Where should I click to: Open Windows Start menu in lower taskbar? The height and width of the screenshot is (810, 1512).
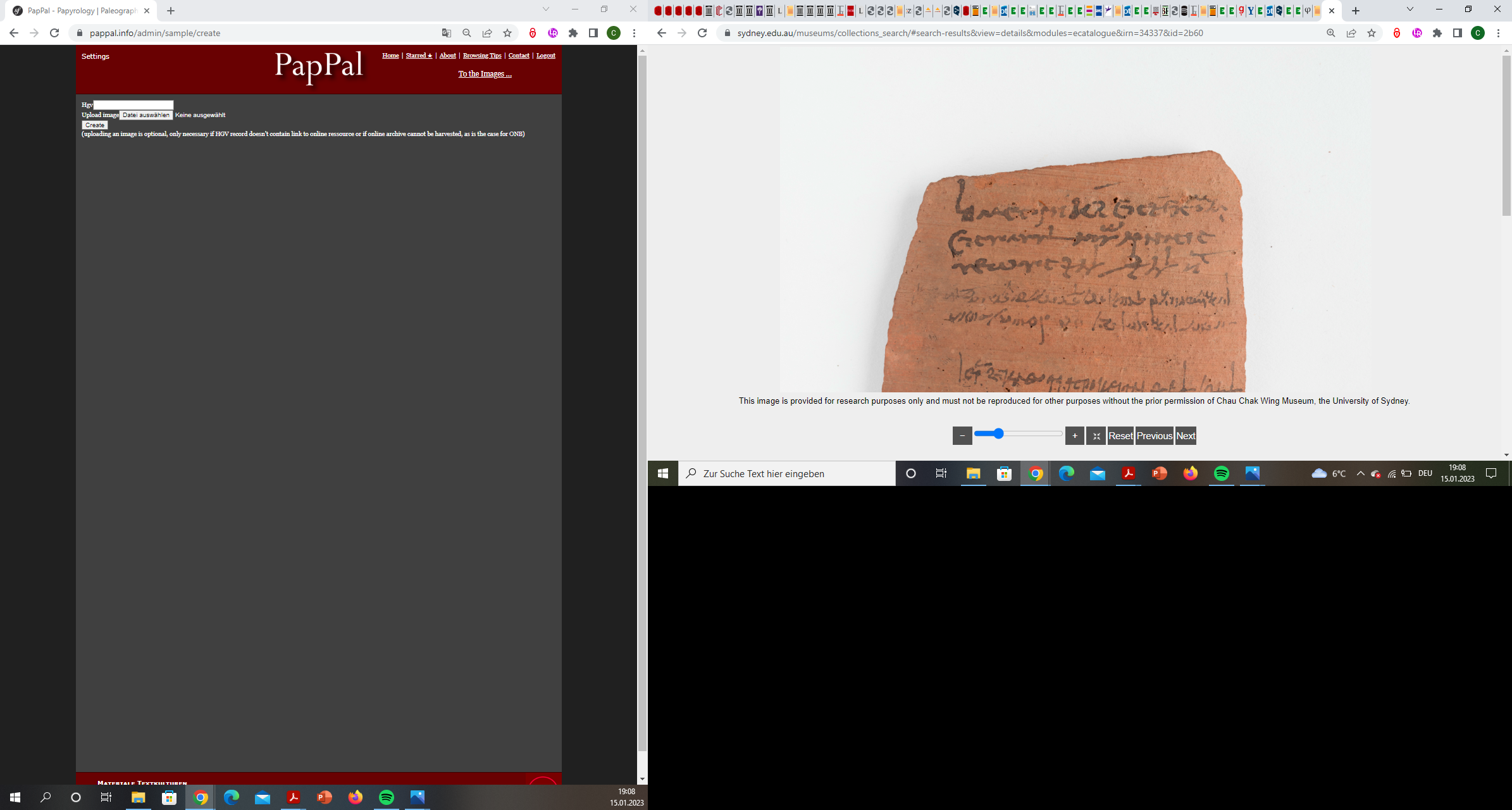[x=15, y=797]
